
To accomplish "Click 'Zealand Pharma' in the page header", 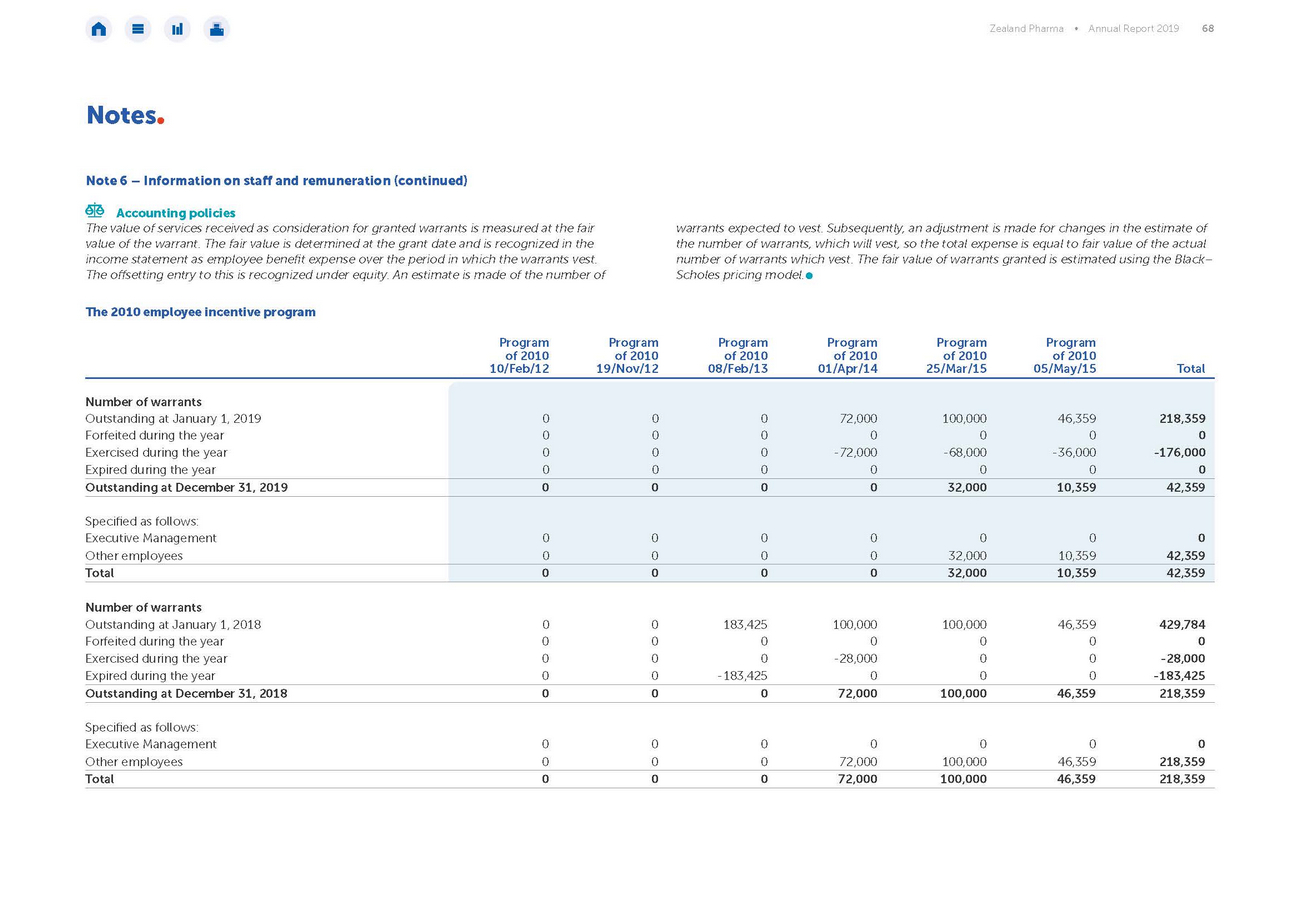I will coord(1026,29).
